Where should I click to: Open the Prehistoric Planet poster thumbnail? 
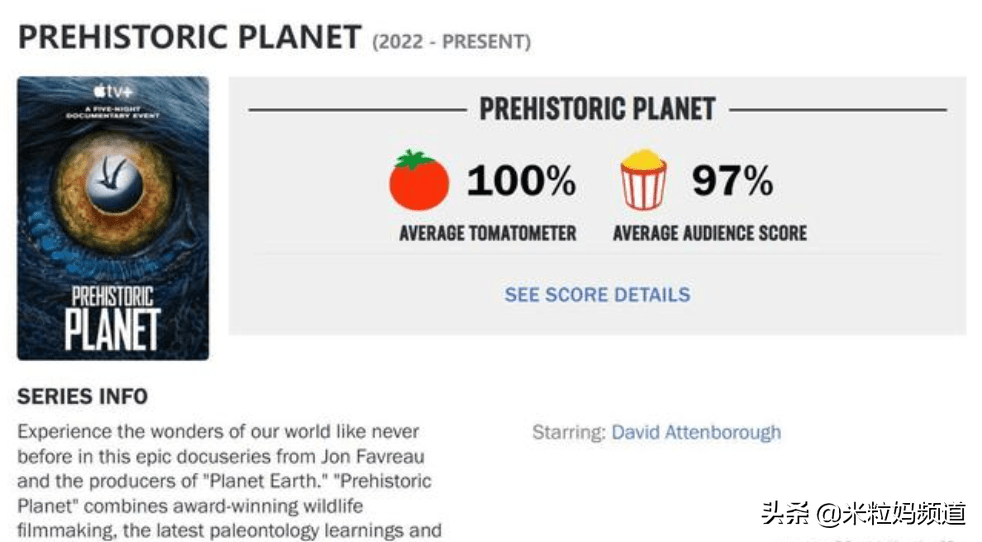coord(113,218)
